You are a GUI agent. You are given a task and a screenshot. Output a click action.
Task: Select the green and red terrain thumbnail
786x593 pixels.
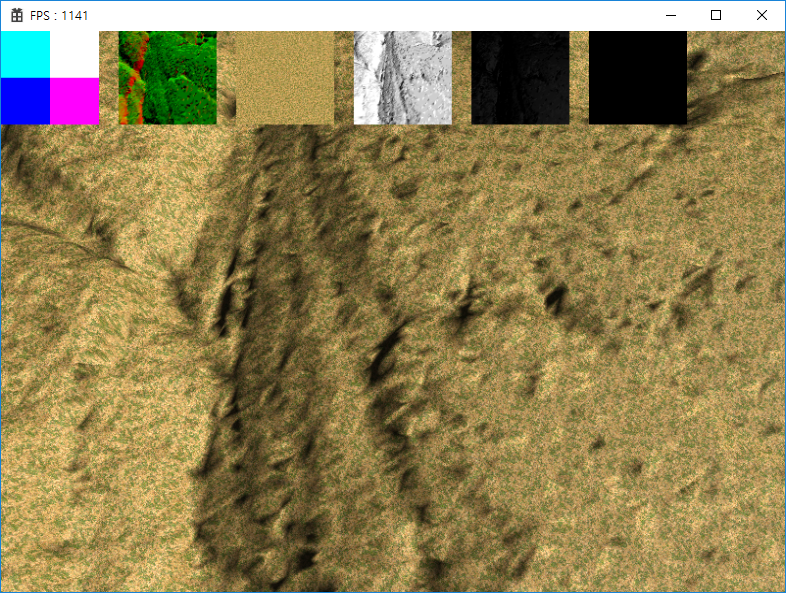[x=167, y=78]
